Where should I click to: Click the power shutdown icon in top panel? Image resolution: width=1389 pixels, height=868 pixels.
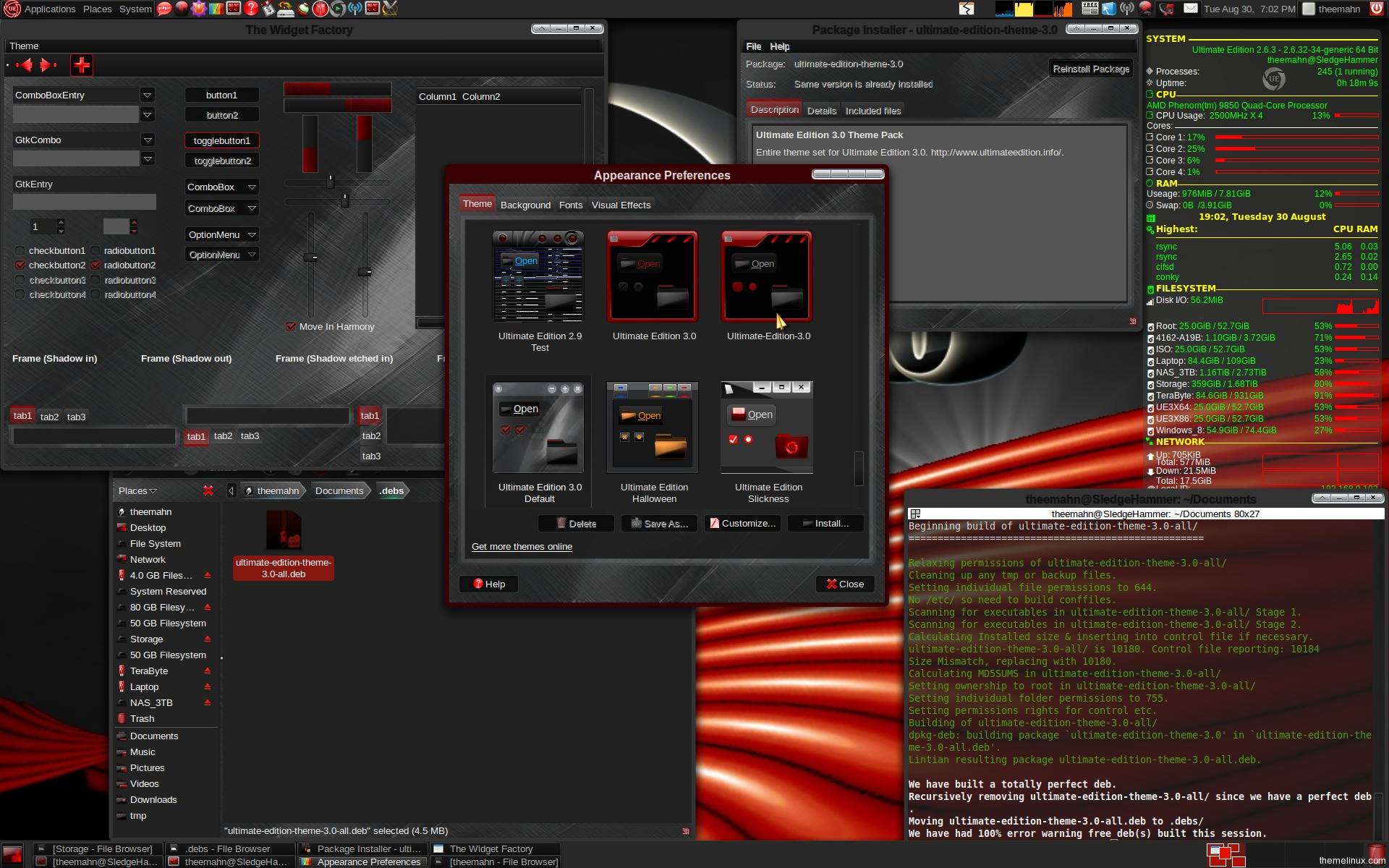(x=1376, y=9)
